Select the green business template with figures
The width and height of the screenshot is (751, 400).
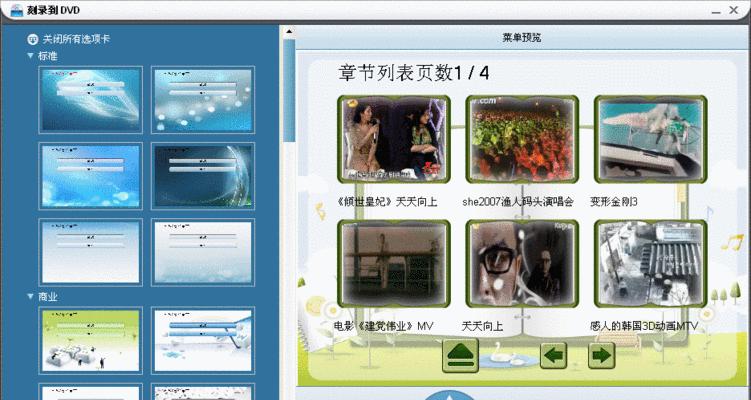coord(91,340)
